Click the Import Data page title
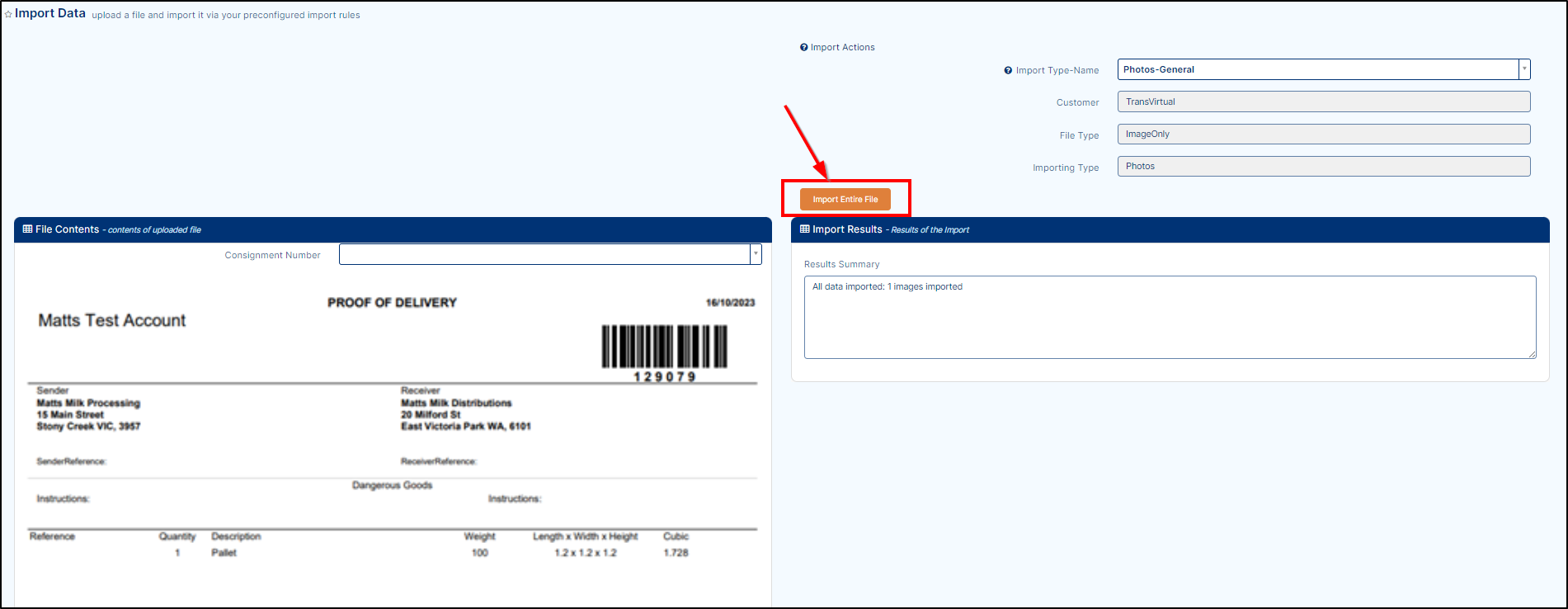Screen dimensions: 1568x609 coord(50,13)
